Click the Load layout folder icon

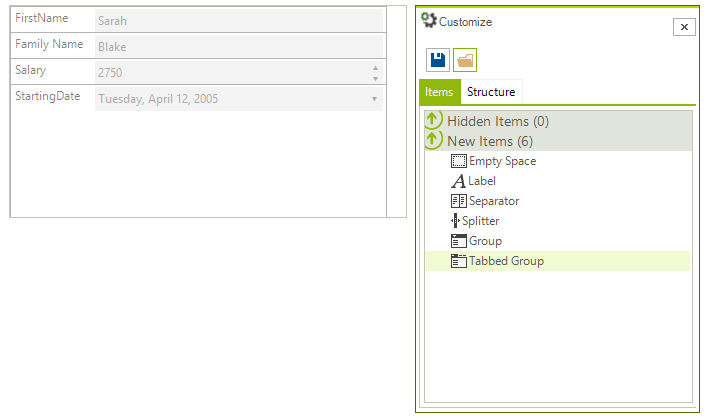[465, 60]
